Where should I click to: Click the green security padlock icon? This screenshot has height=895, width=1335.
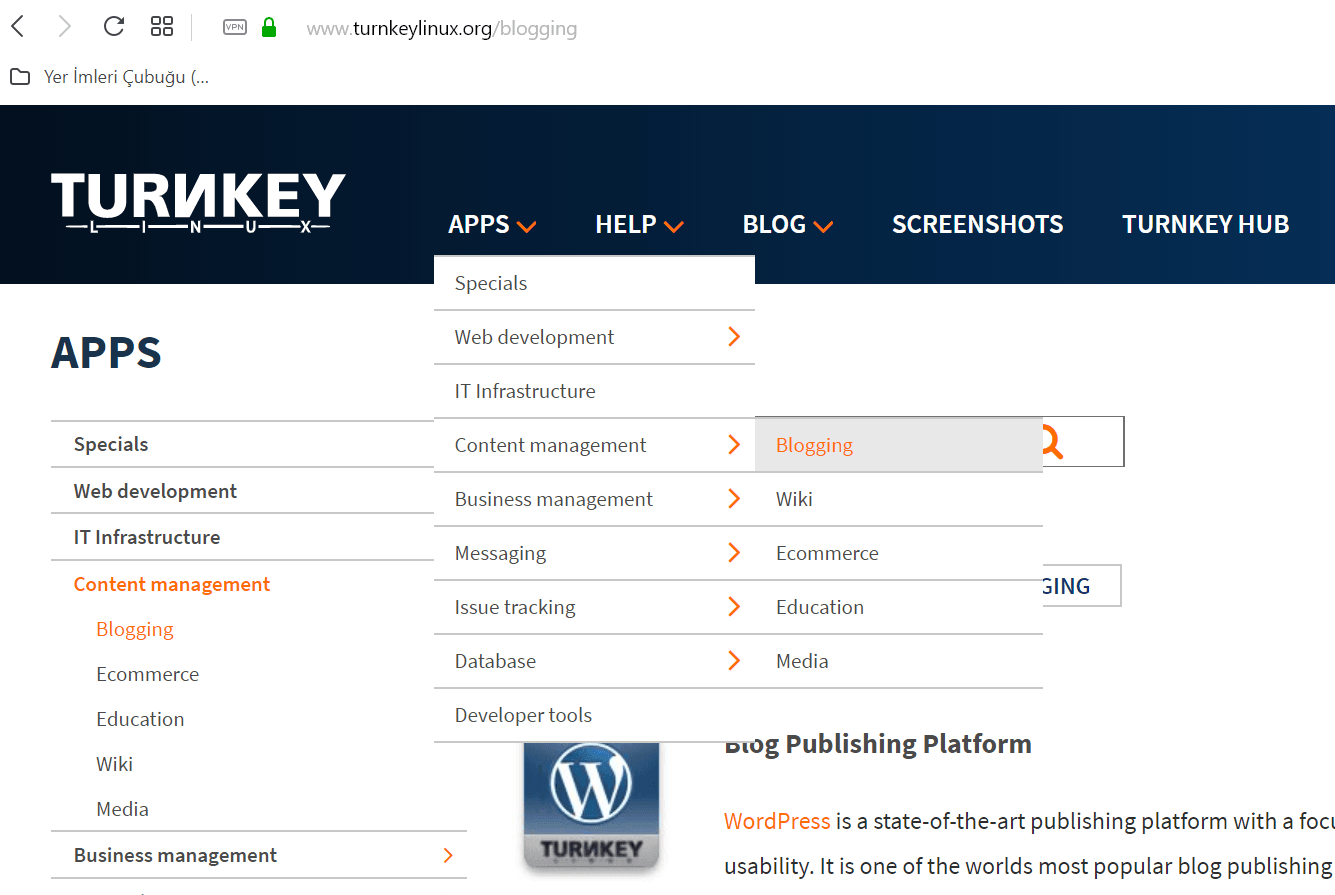pyautogui.click(x=268, y=28)
